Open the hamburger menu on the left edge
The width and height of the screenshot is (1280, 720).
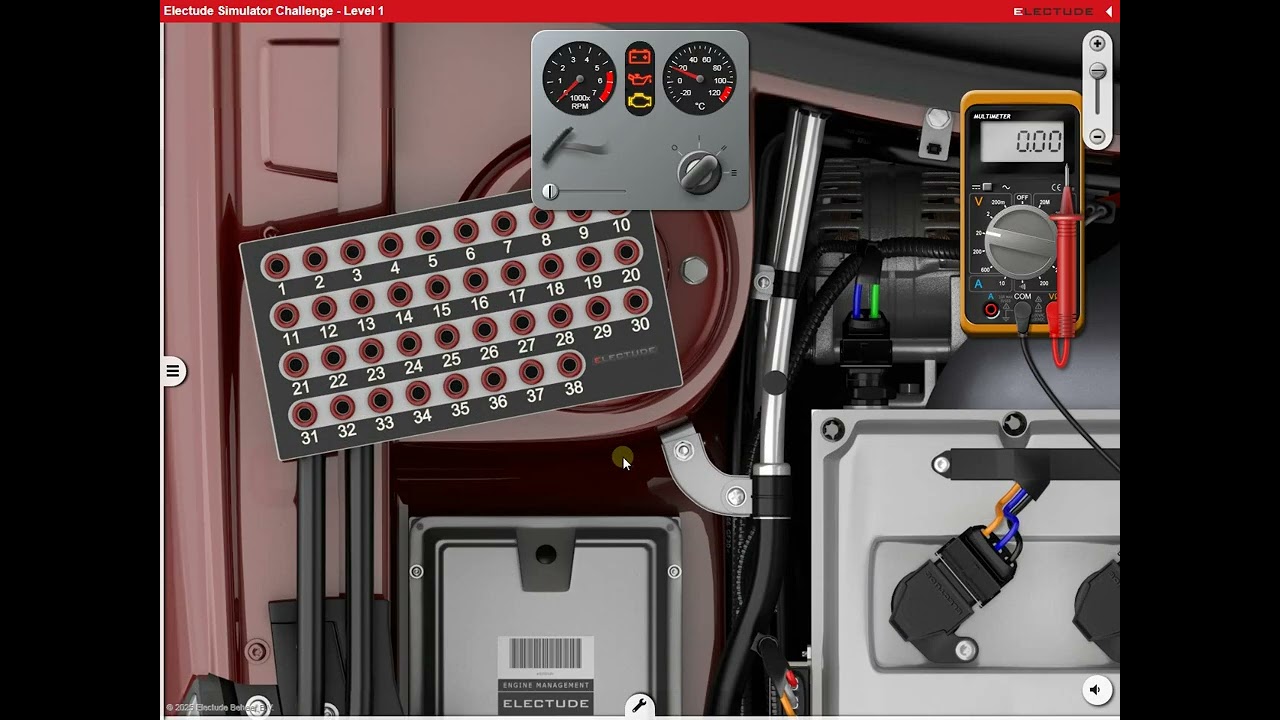[173, 372]
